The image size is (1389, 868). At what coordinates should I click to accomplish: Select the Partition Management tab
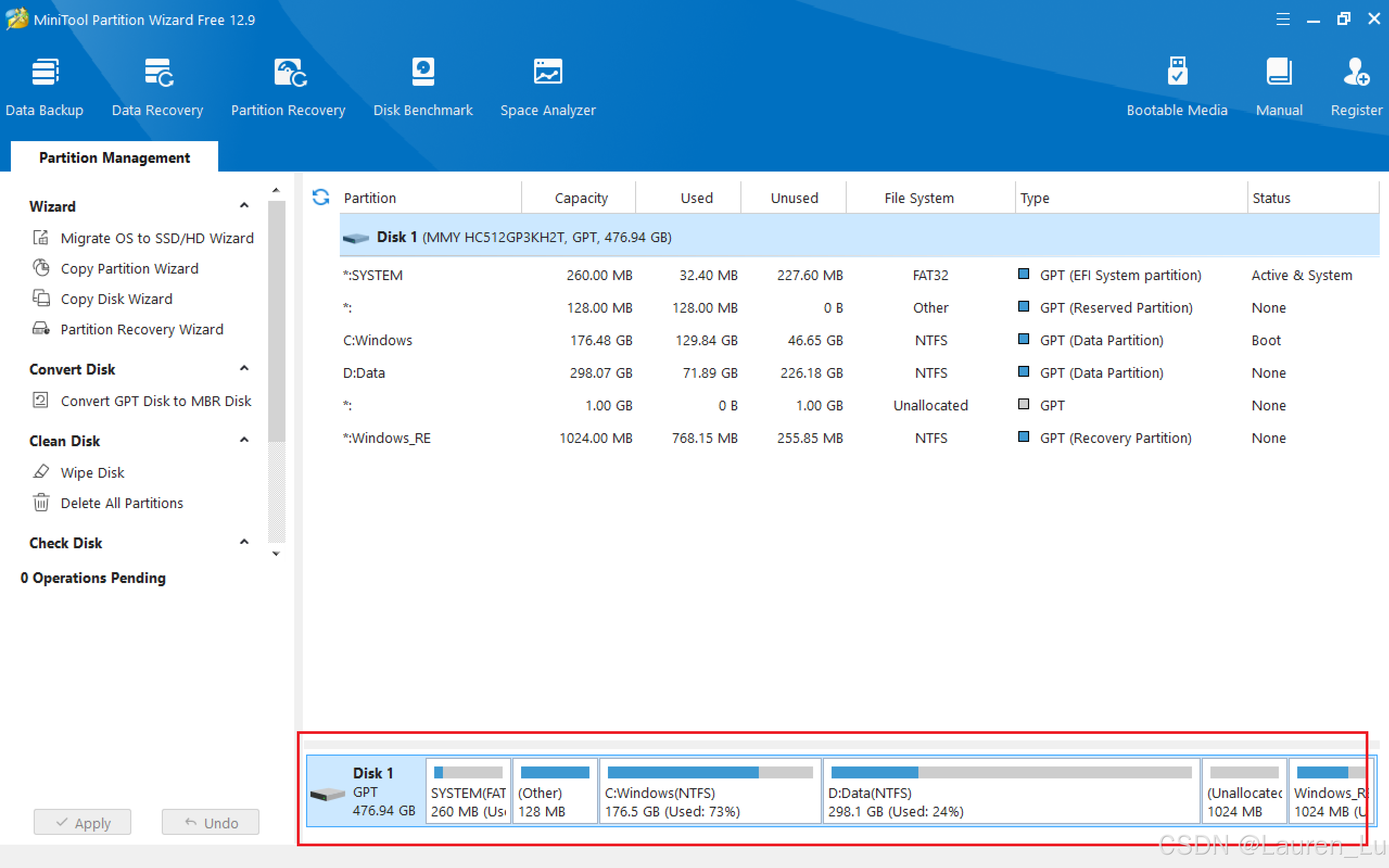pyautogui.click(x=114, y=157)
